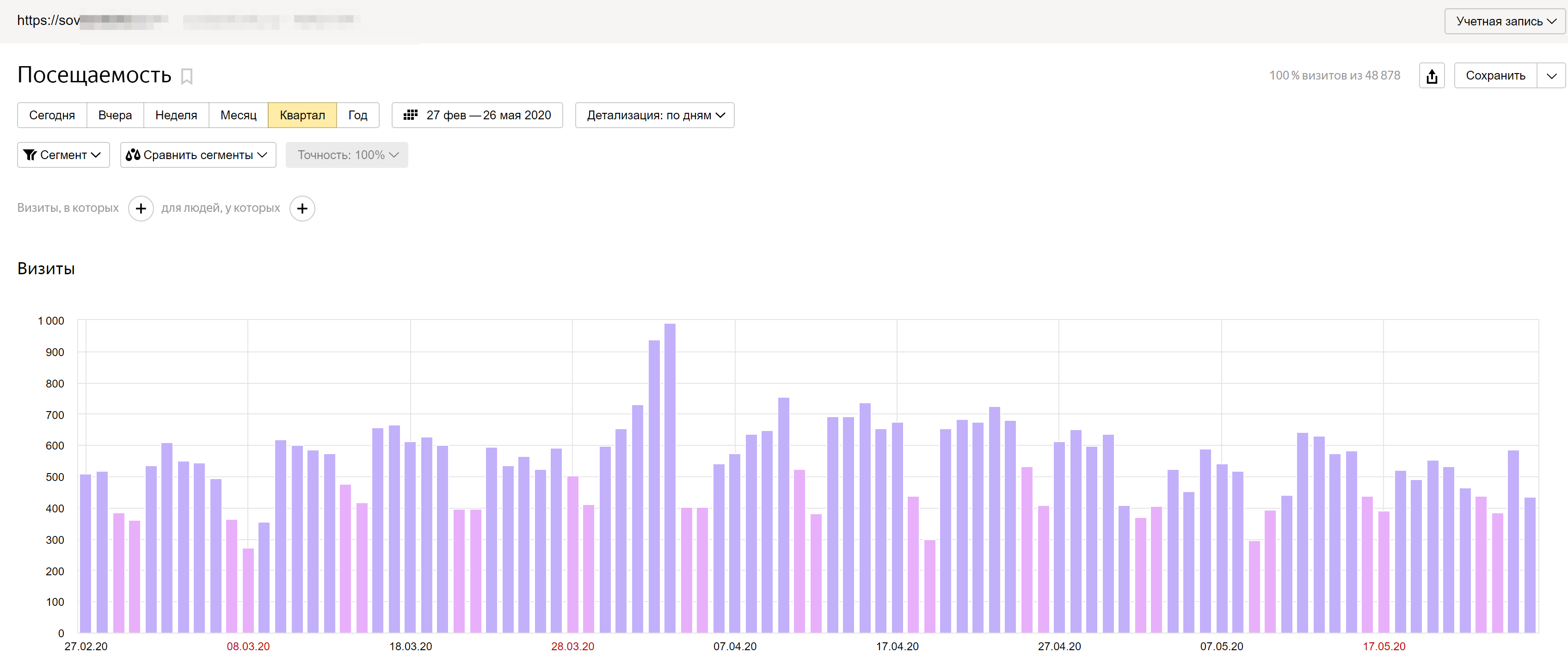Select the Месяц period tab

tap(238, 115)
